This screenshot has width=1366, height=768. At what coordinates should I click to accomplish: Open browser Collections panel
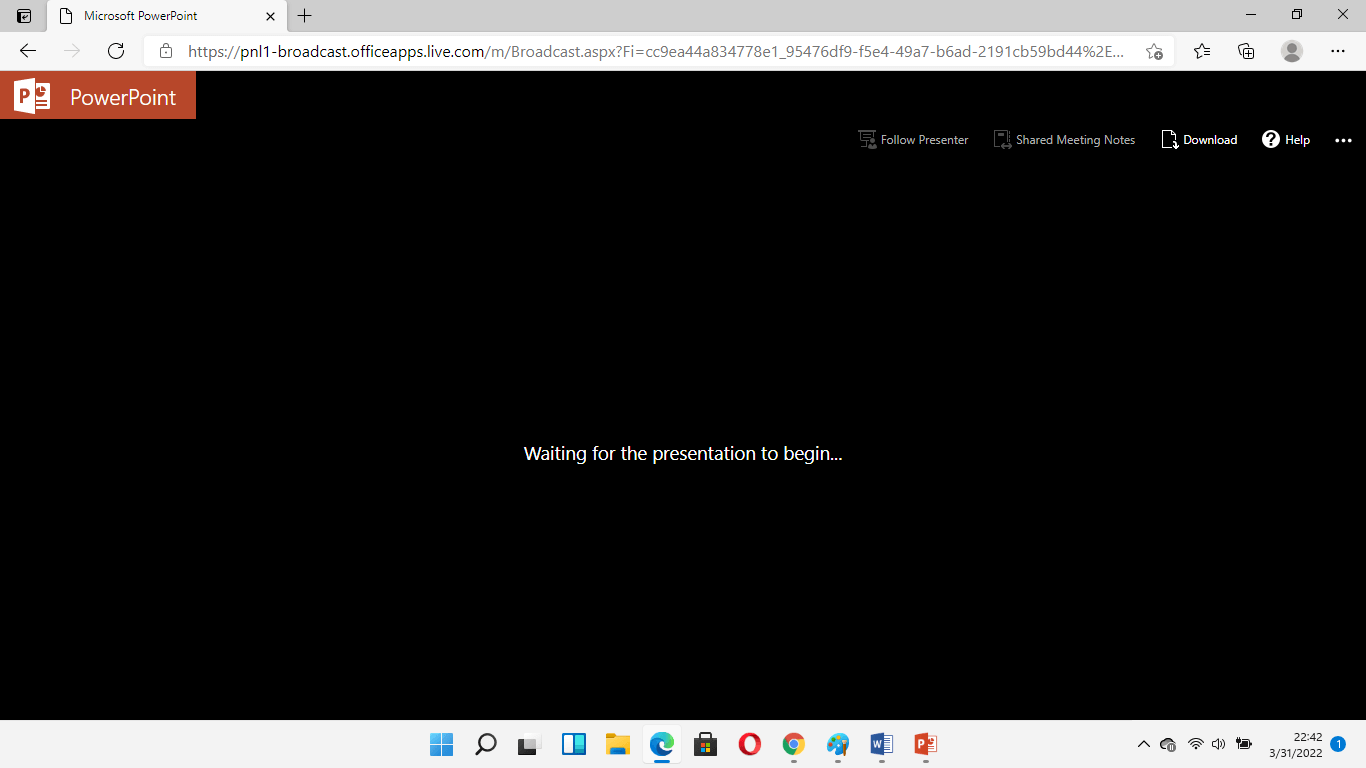1246,51
